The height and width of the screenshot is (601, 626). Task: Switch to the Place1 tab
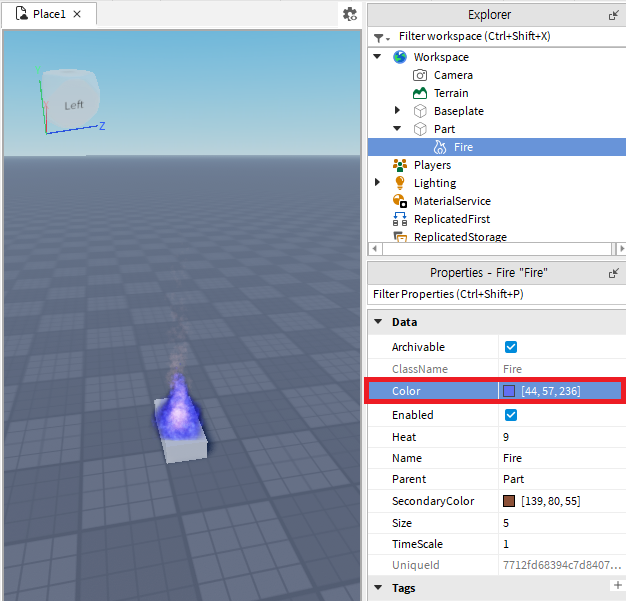pos(49,14)
